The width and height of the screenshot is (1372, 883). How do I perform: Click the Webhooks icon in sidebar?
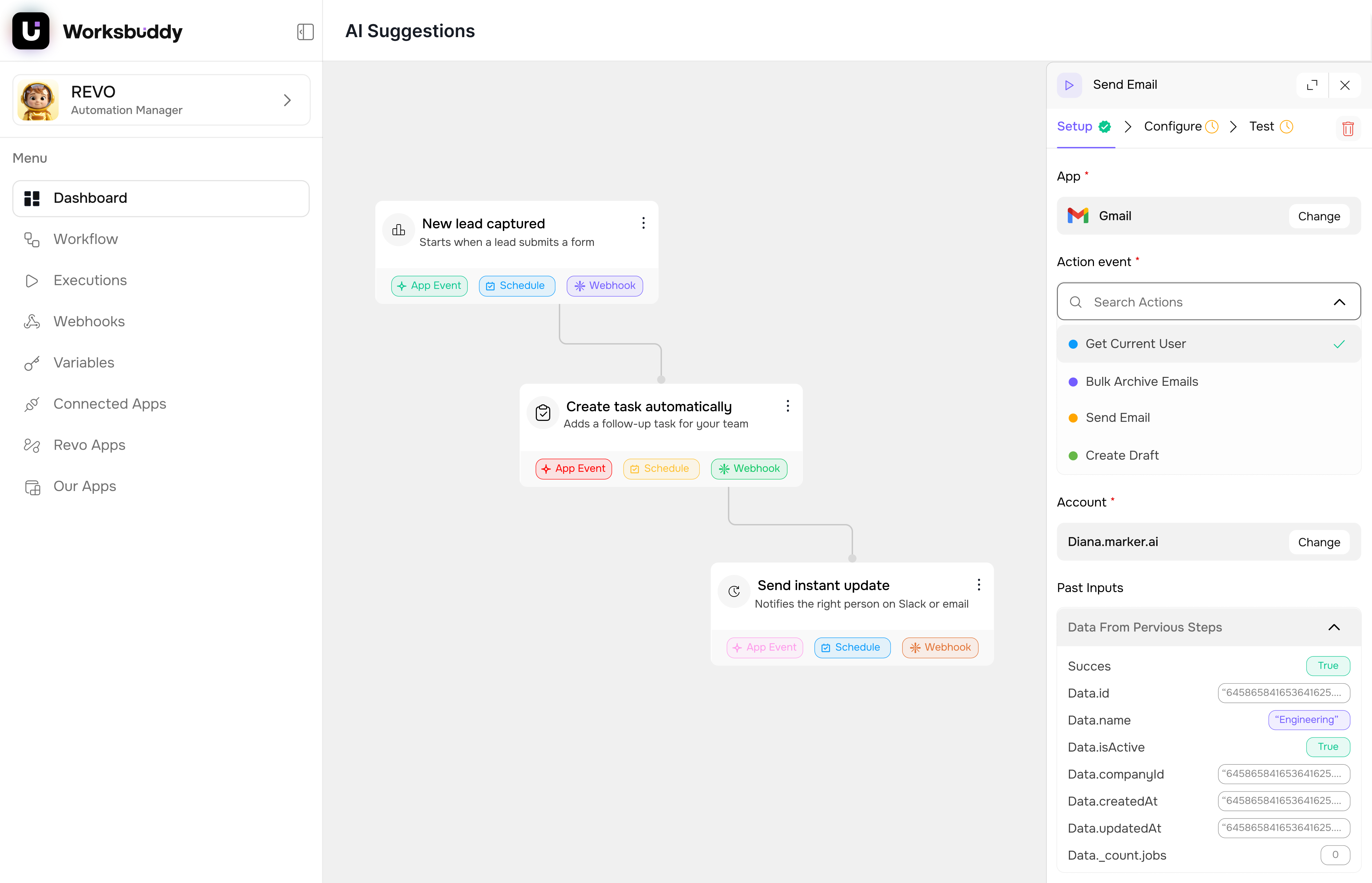click(32, 321)
